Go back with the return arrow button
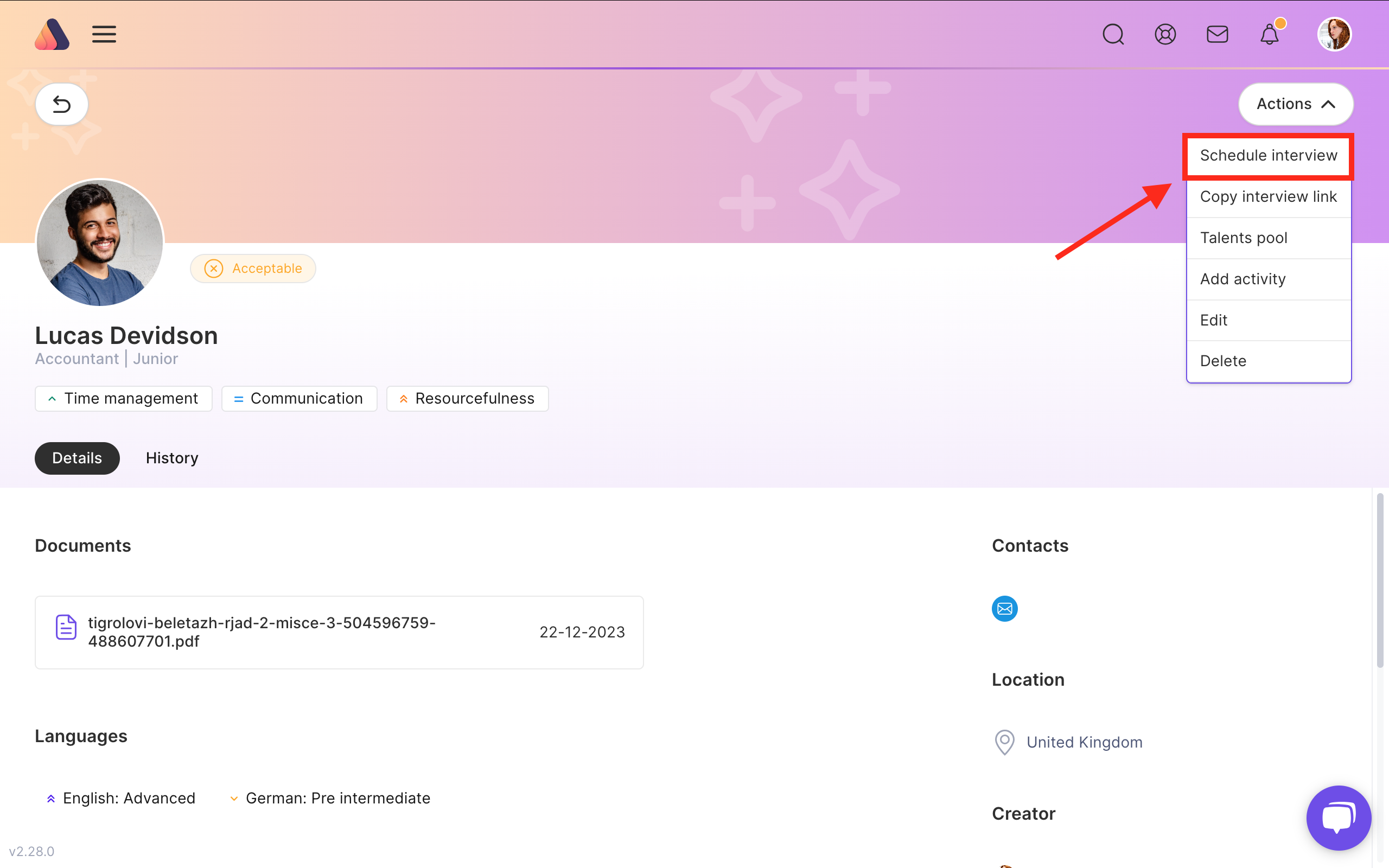Viewport: 1389px width, 868px height. click(x=62, y=104)
